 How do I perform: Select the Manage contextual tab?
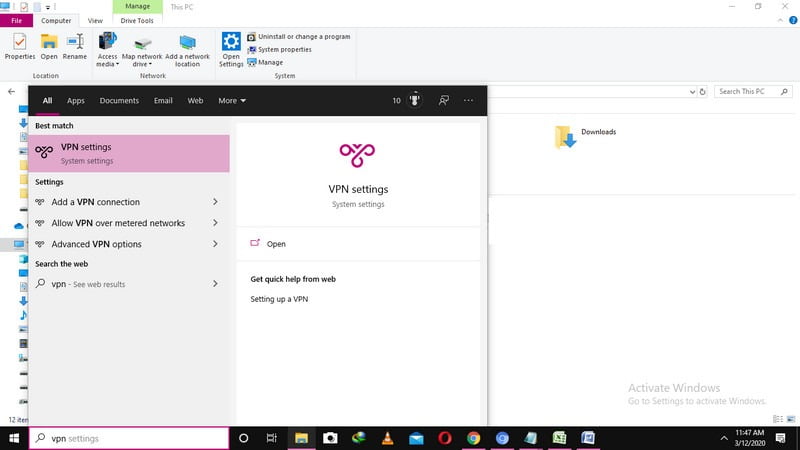click(x=138, y=6)
